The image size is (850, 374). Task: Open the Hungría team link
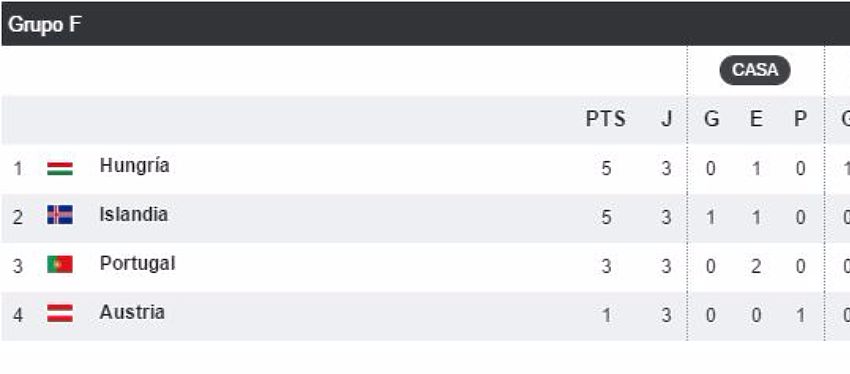[134, 166]
